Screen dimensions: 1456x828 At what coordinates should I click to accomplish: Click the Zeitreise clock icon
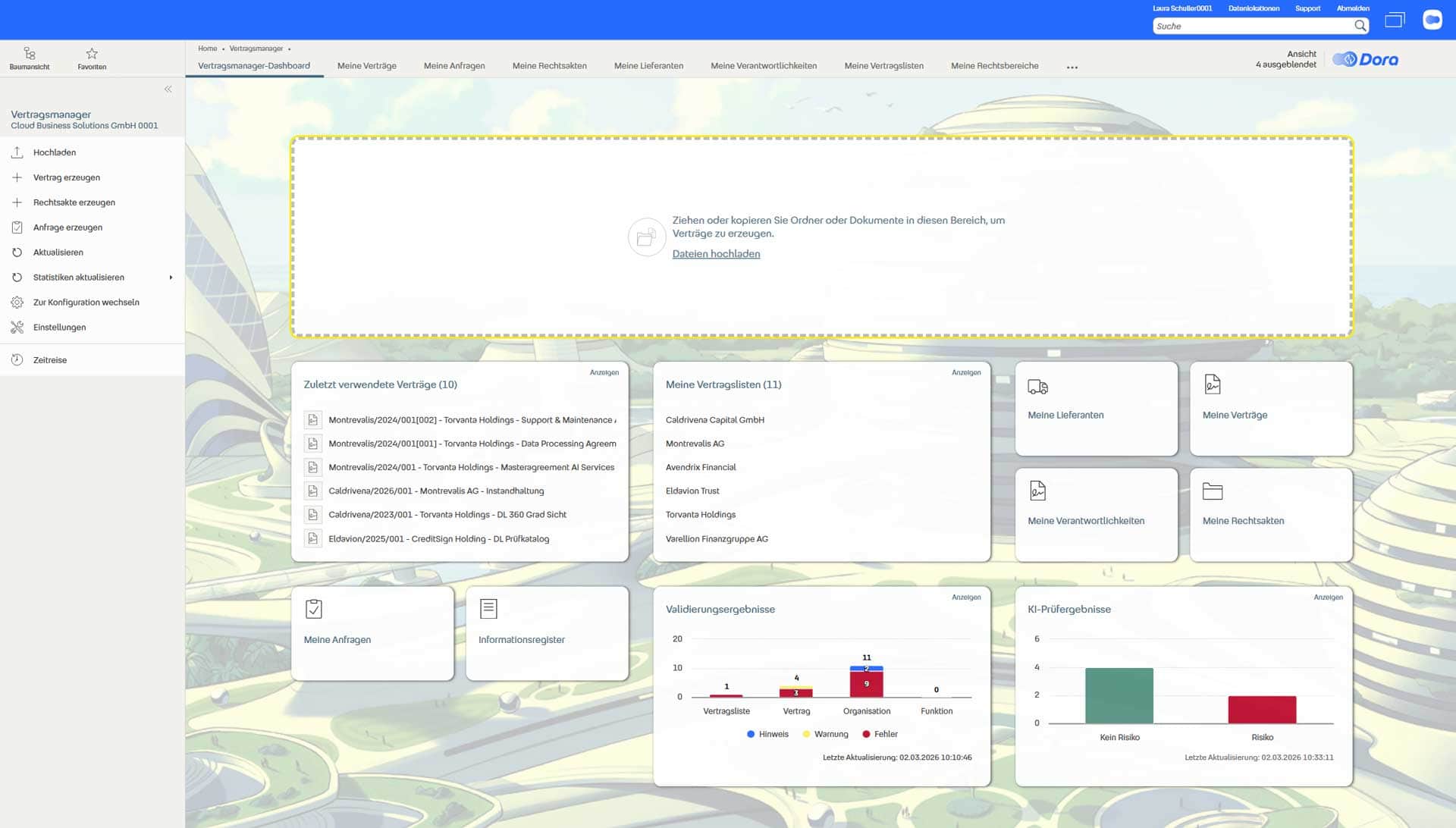[17, 360]
